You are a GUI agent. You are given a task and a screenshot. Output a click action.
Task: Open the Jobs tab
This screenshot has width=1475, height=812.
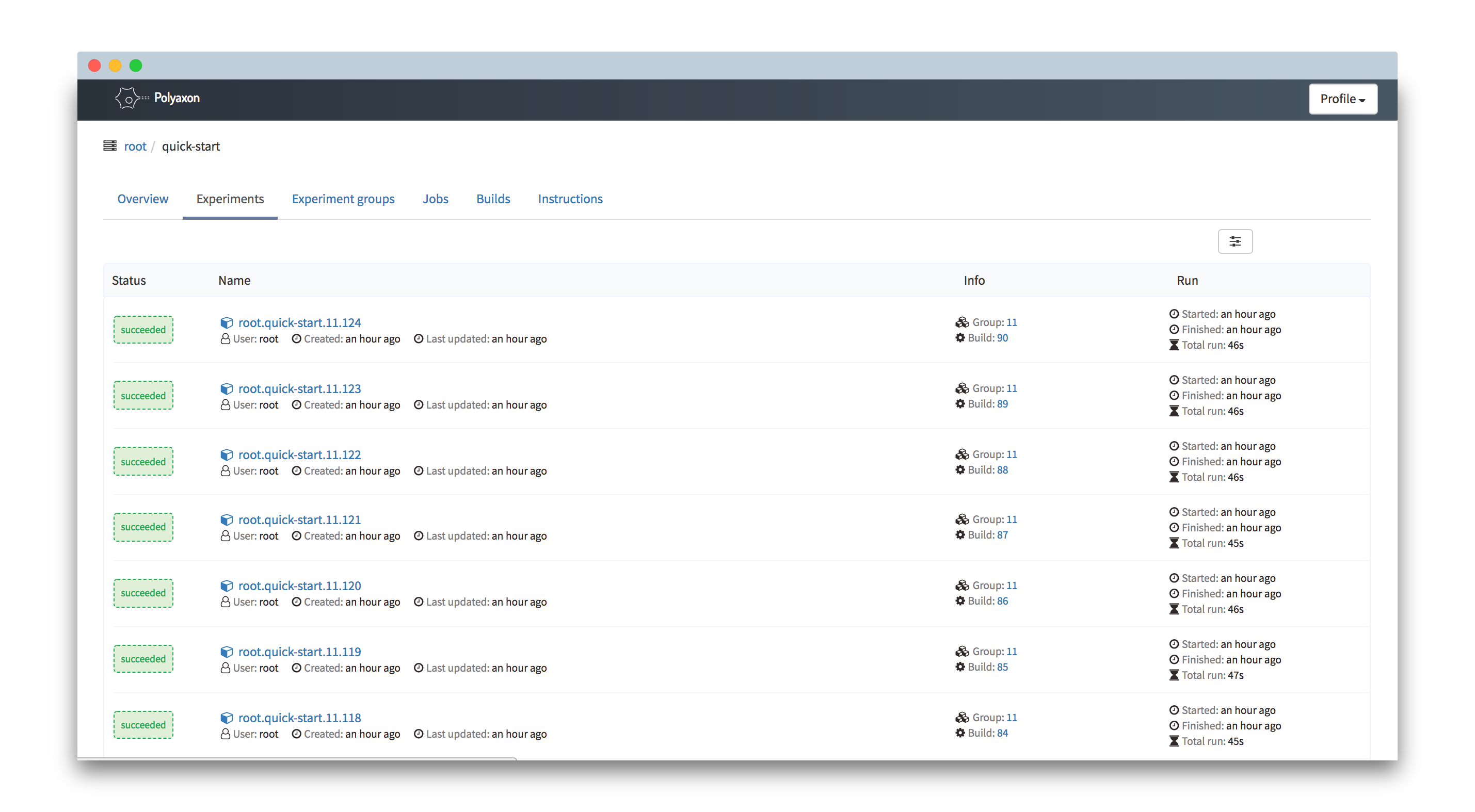[x=435, y=199]
